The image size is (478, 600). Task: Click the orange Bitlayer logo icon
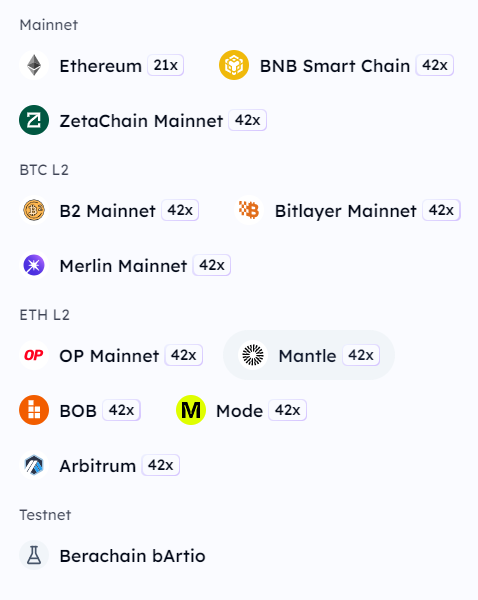point(249,210)
